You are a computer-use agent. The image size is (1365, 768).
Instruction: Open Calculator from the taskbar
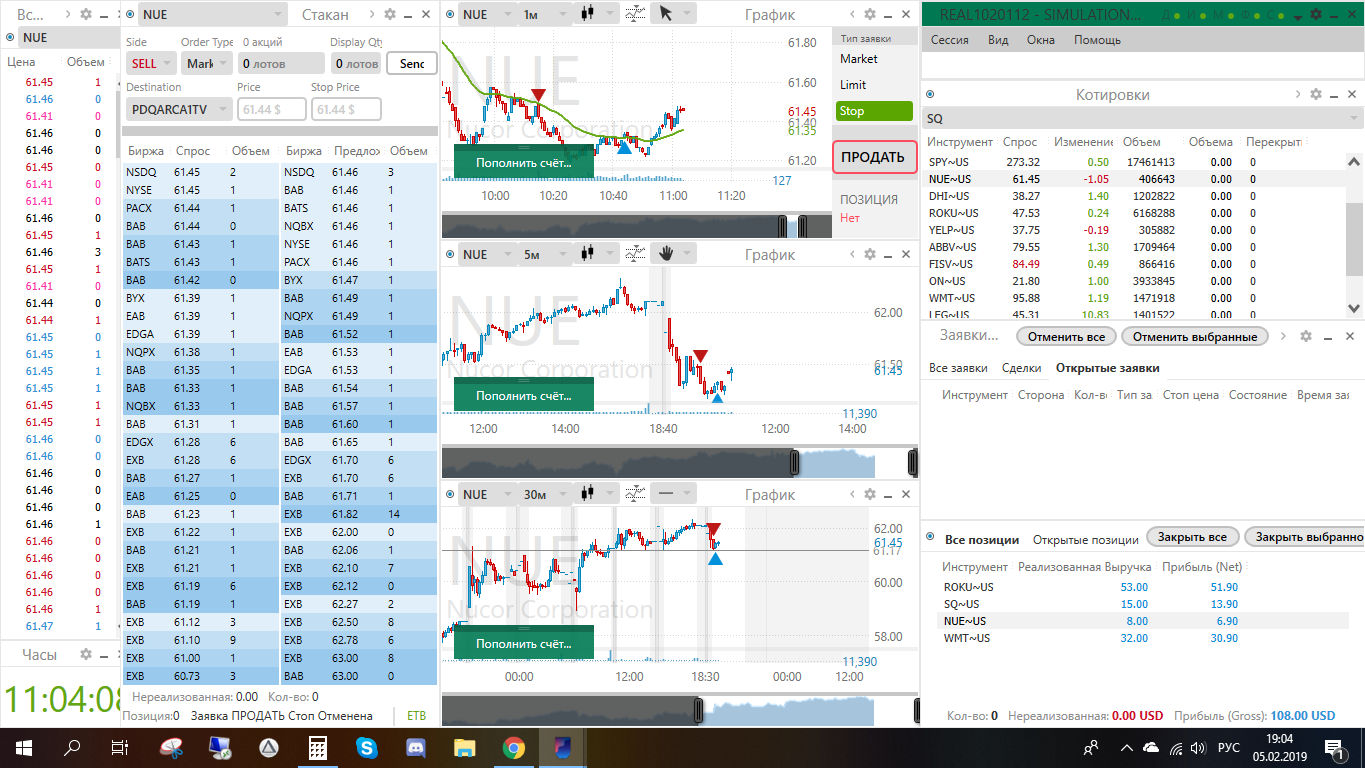click(x=318, y=747)
